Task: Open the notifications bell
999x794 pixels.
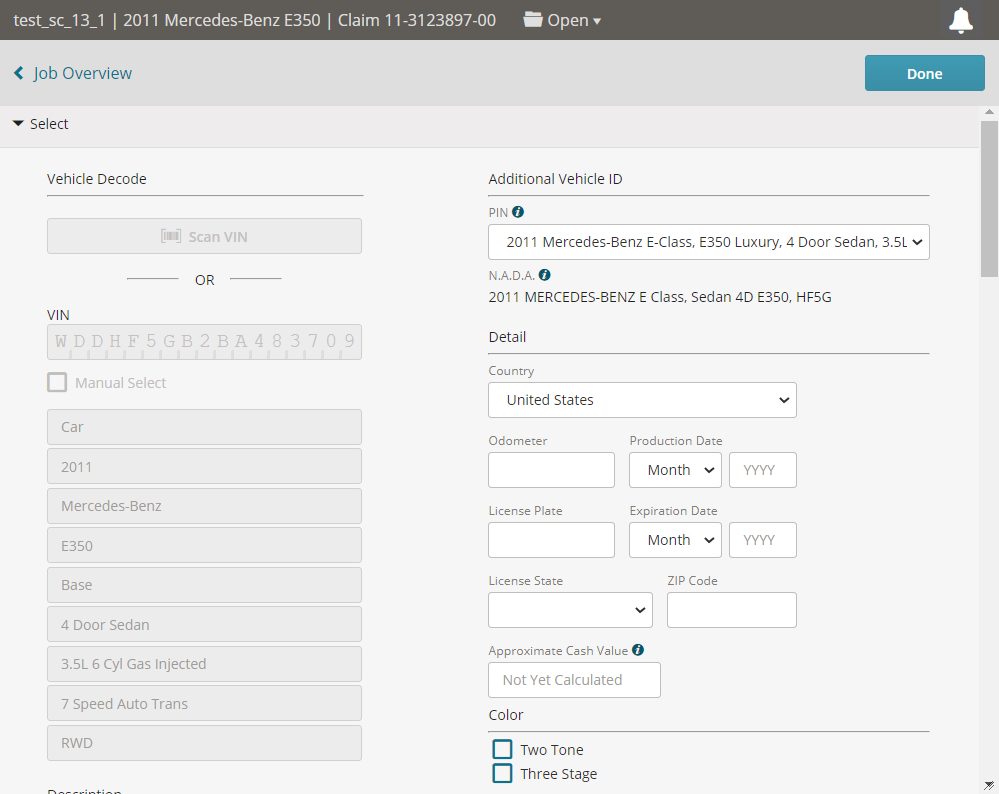Action: tap(961, 20)
